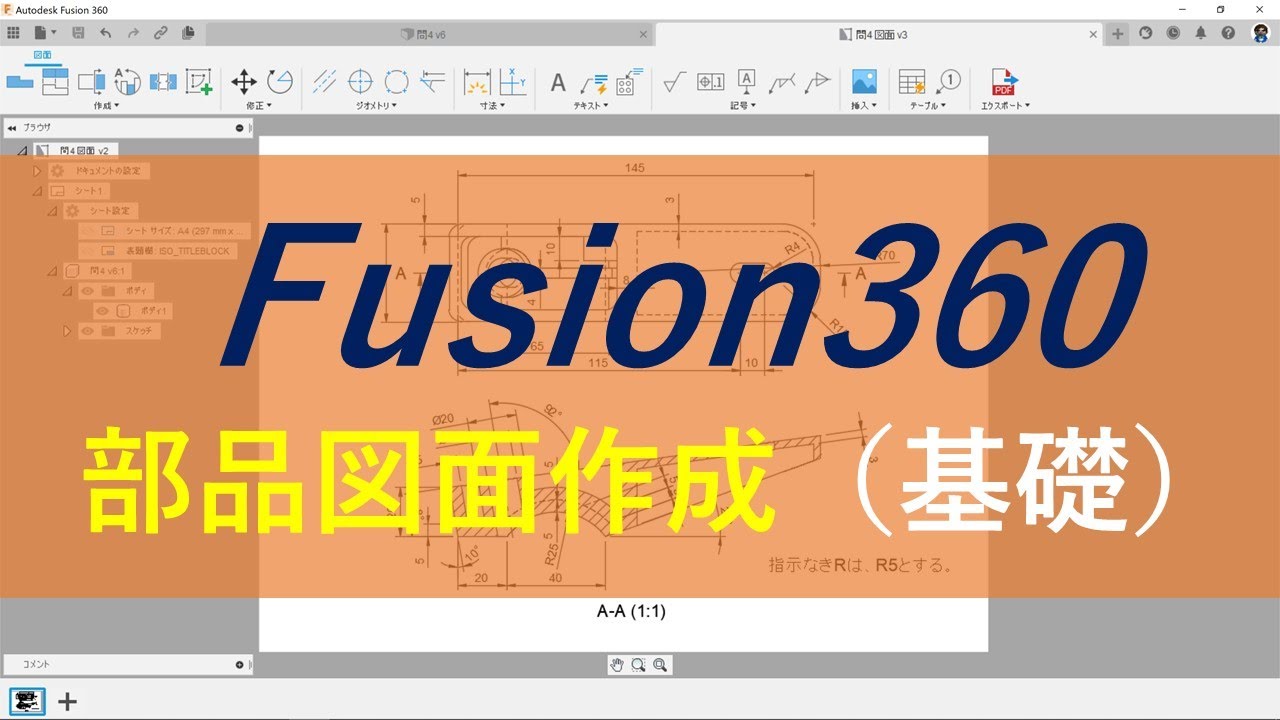
Task: Select the Ordinate Dimension tool
Action: (x=513, y=81)
